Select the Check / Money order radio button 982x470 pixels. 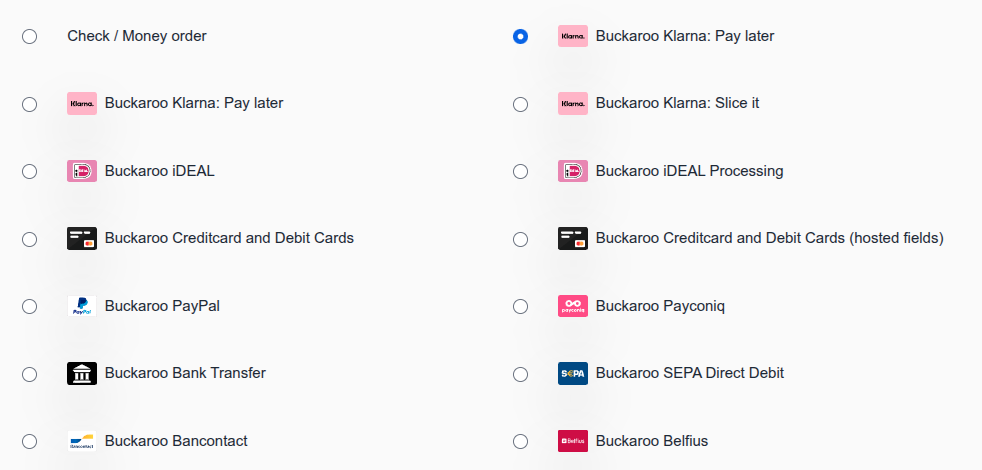pyautogui.click(x=29, y=37)
